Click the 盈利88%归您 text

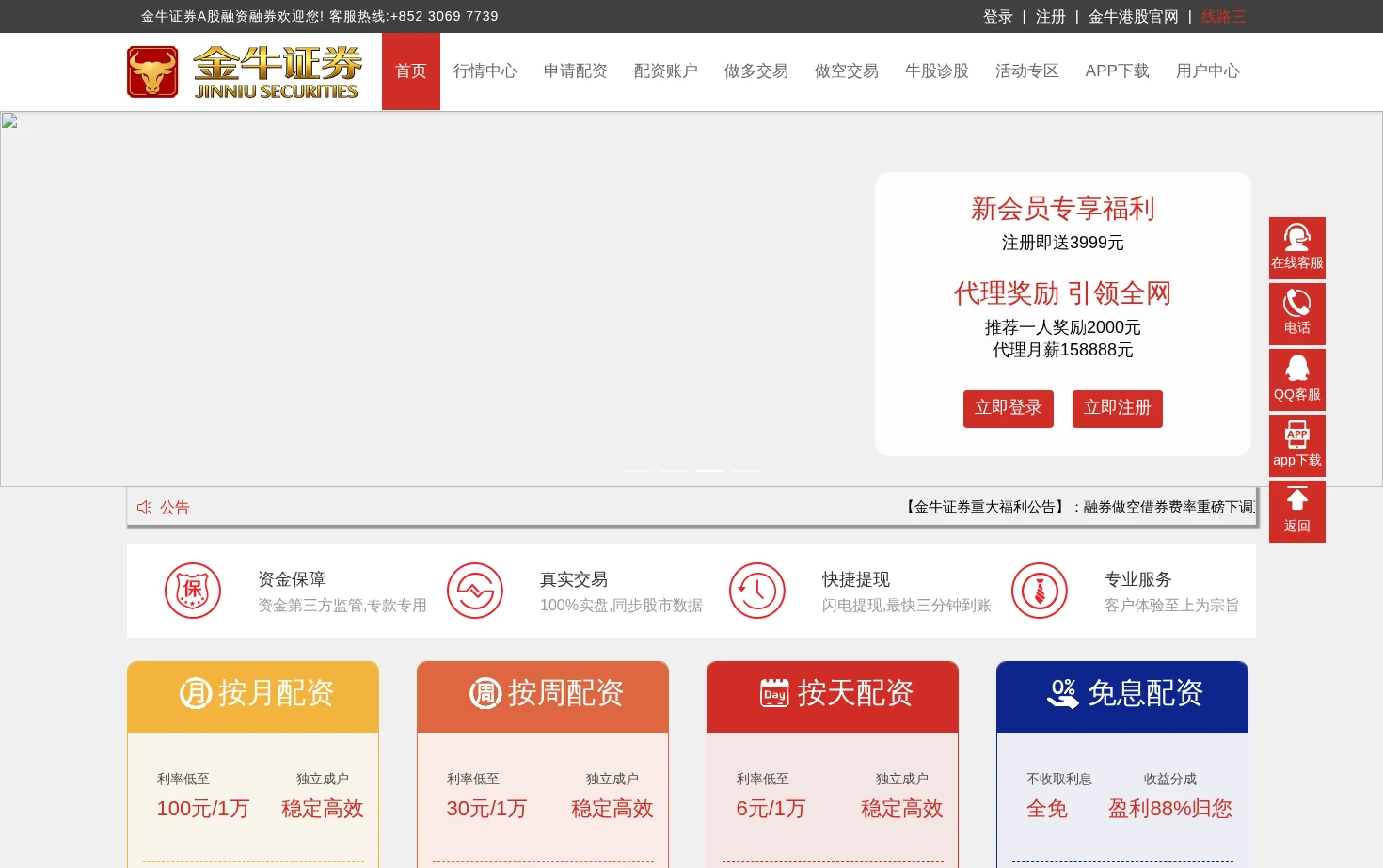pyautogui.click(x=1170, y=809)
